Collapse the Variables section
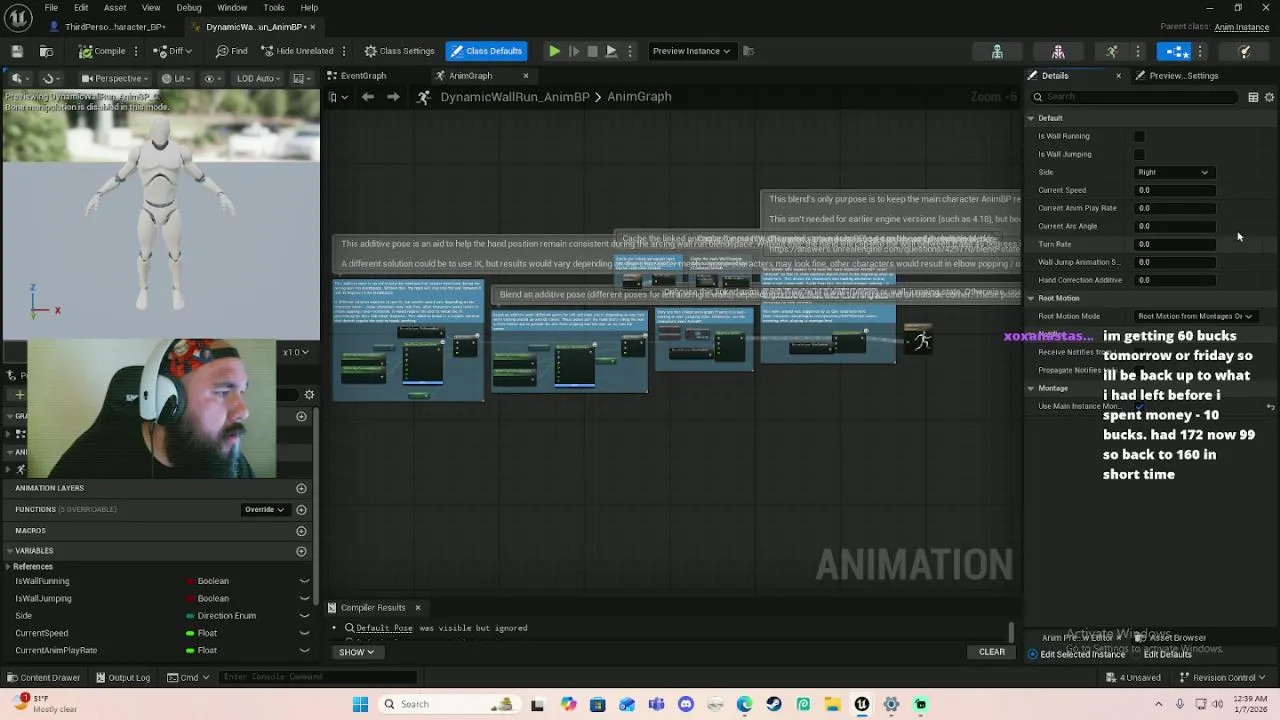Image resolution: width=1280 pixels, height=720 pixels. point(9,551)
